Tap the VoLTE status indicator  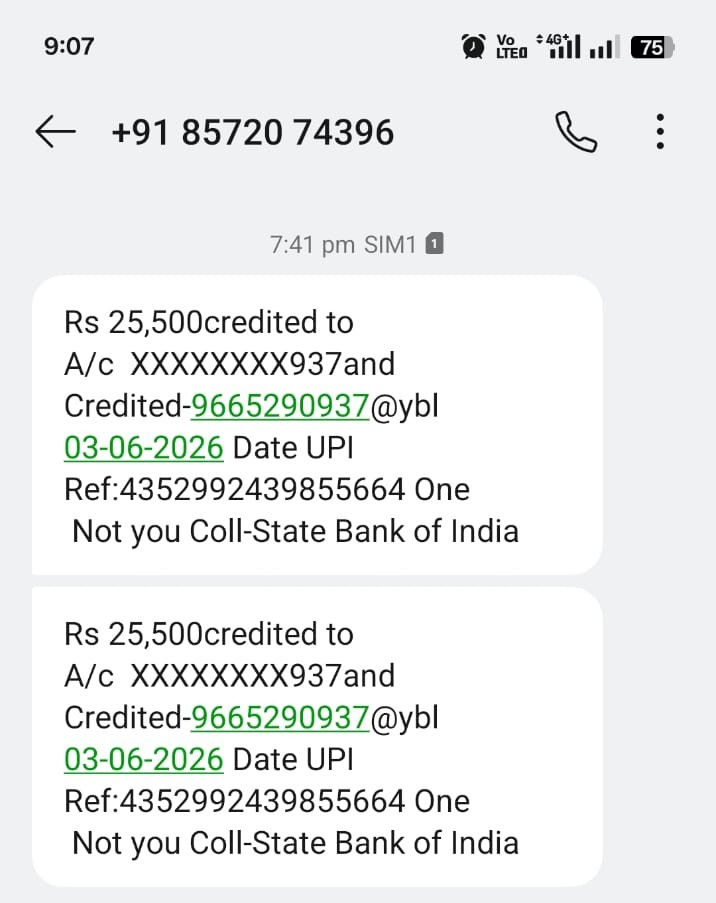coord(512,47)
